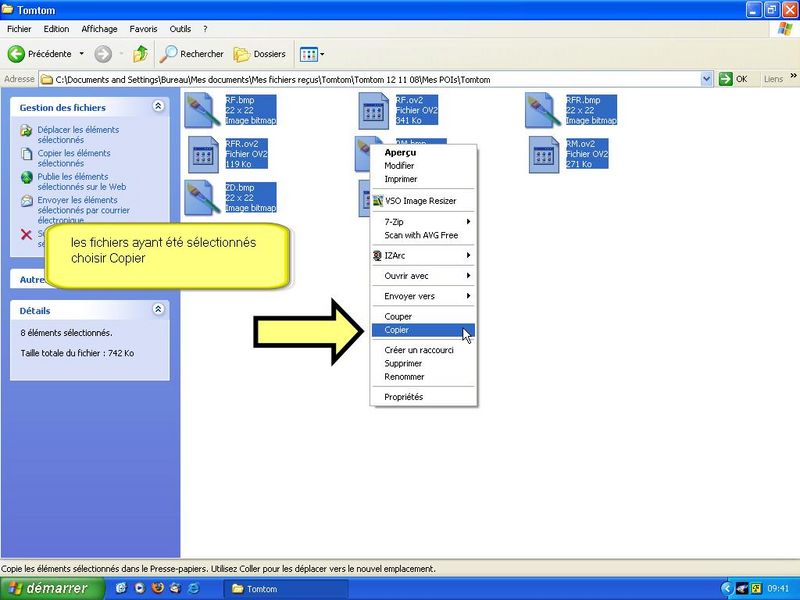Open the Précédente history dropdown arrow
Image resolution: width=800 pixels, height=600 pixels.
(81, 54)
